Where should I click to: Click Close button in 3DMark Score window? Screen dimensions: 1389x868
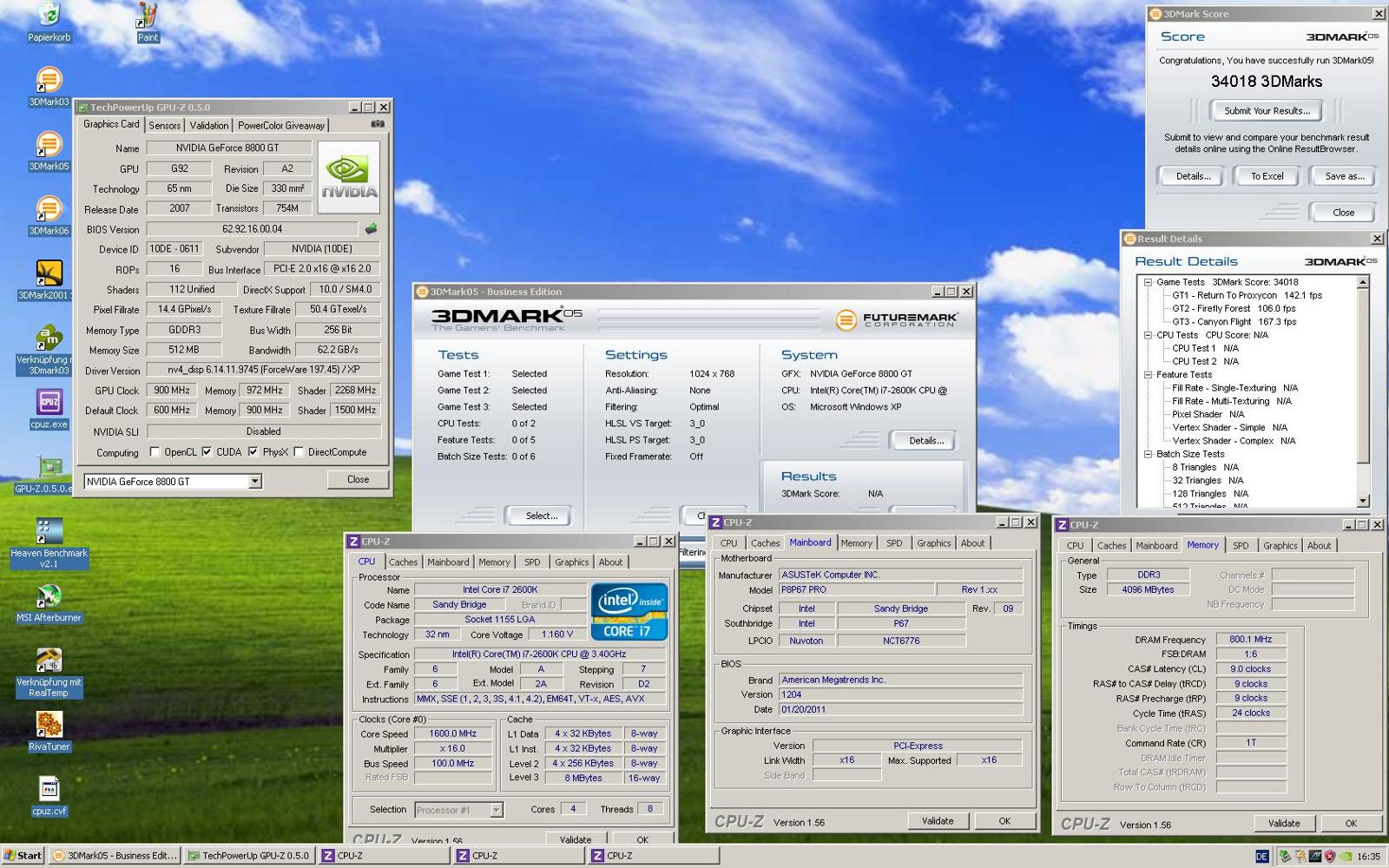pyautogui.click(x=1343, y=213)
